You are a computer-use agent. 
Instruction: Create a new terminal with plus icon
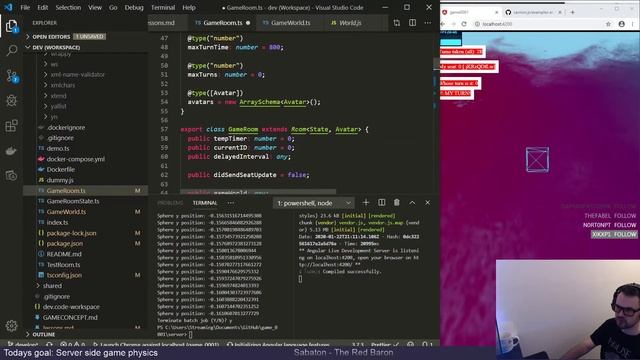[366, 202]
